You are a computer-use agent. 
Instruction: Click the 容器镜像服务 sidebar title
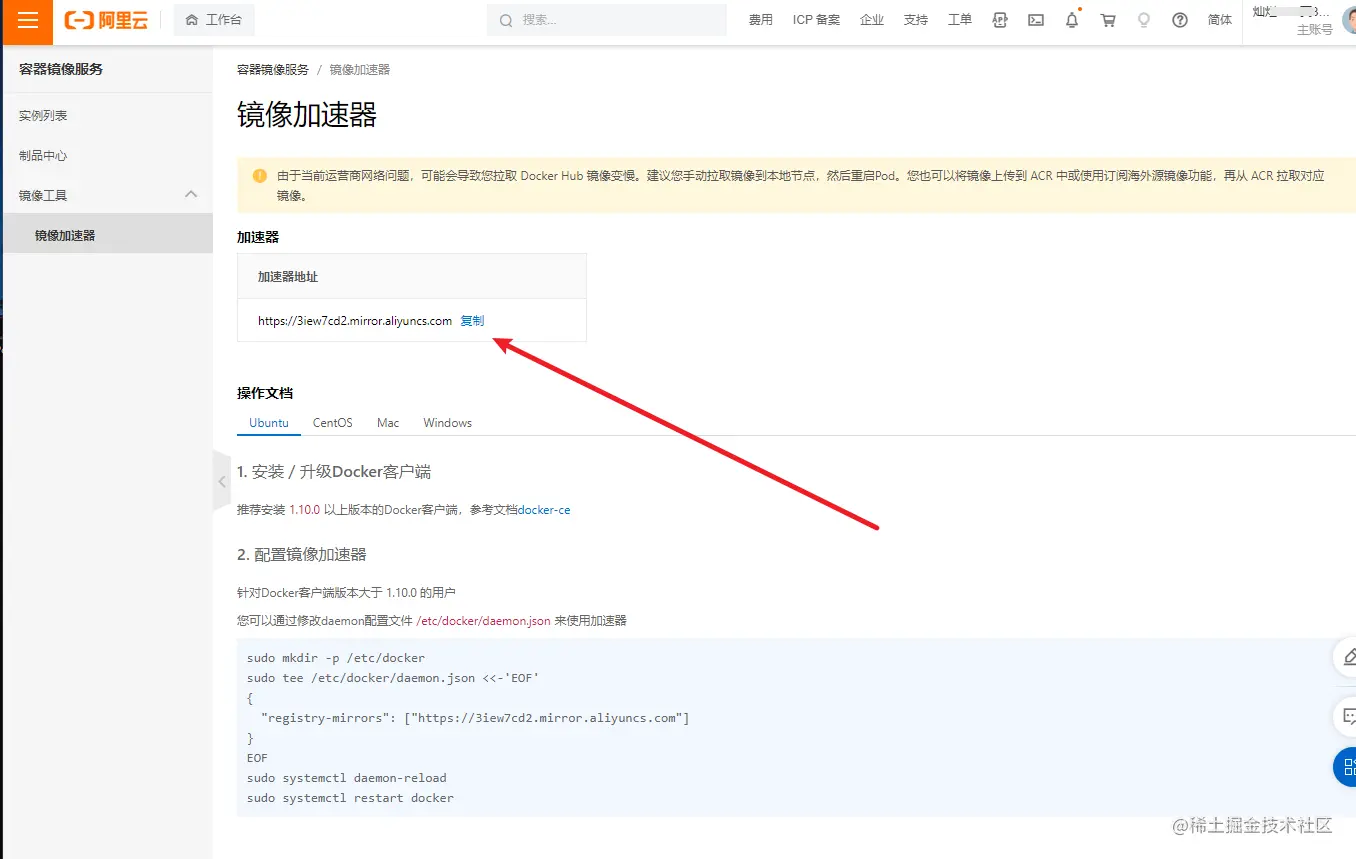[61, 69]
